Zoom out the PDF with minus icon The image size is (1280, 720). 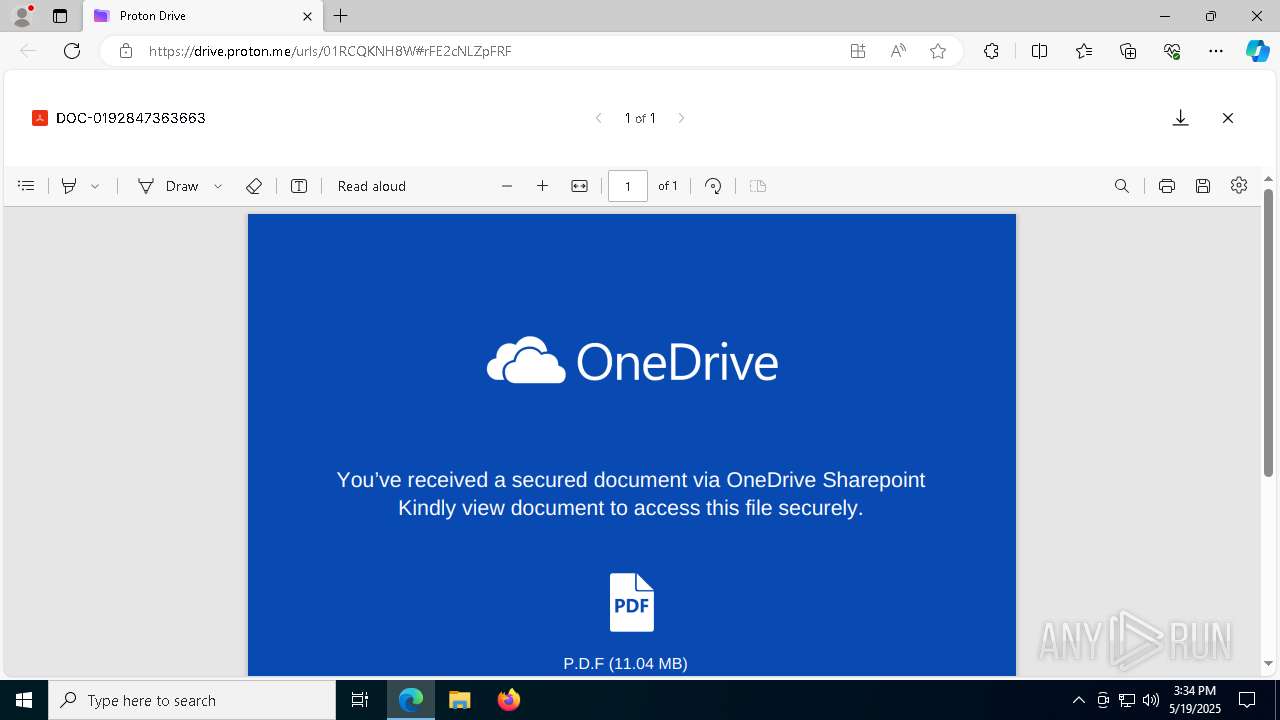pyautogui.click(x=507, y=186)
